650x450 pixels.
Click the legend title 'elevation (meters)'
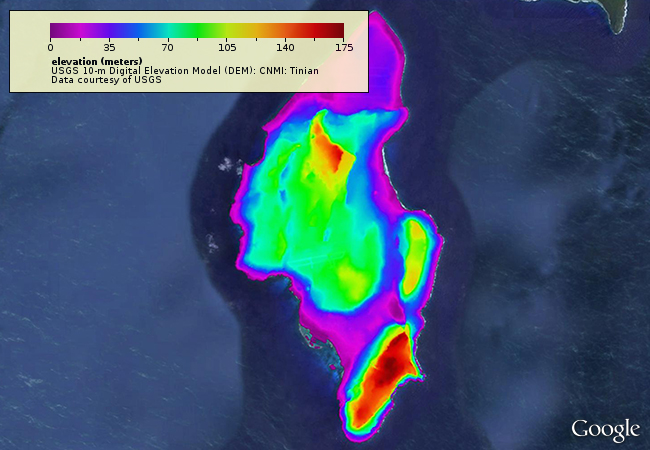(97, 62)
